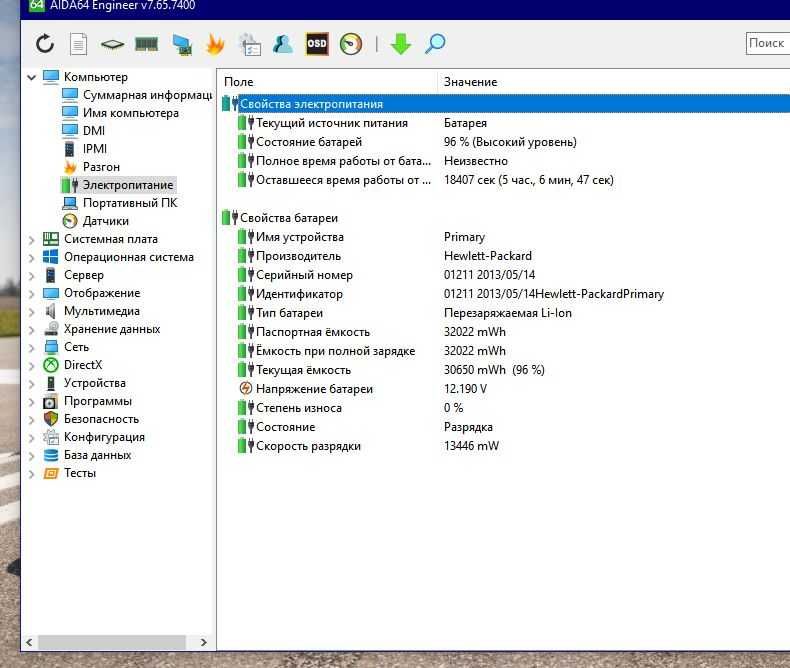
Task: Click the computer settings toolbar icon
Action: point(249,44)
